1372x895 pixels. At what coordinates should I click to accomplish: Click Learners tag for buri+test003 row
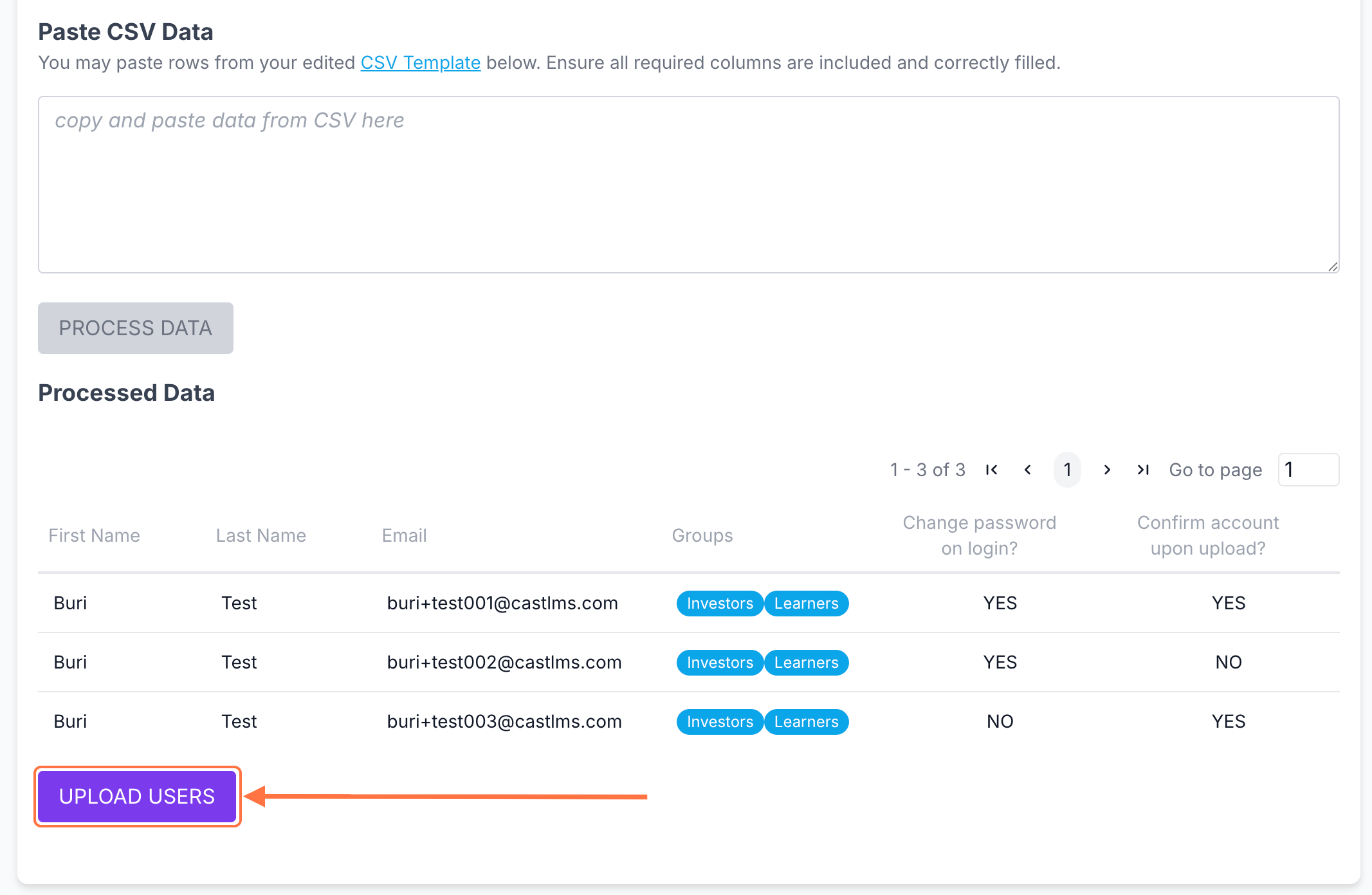point(806,722)
